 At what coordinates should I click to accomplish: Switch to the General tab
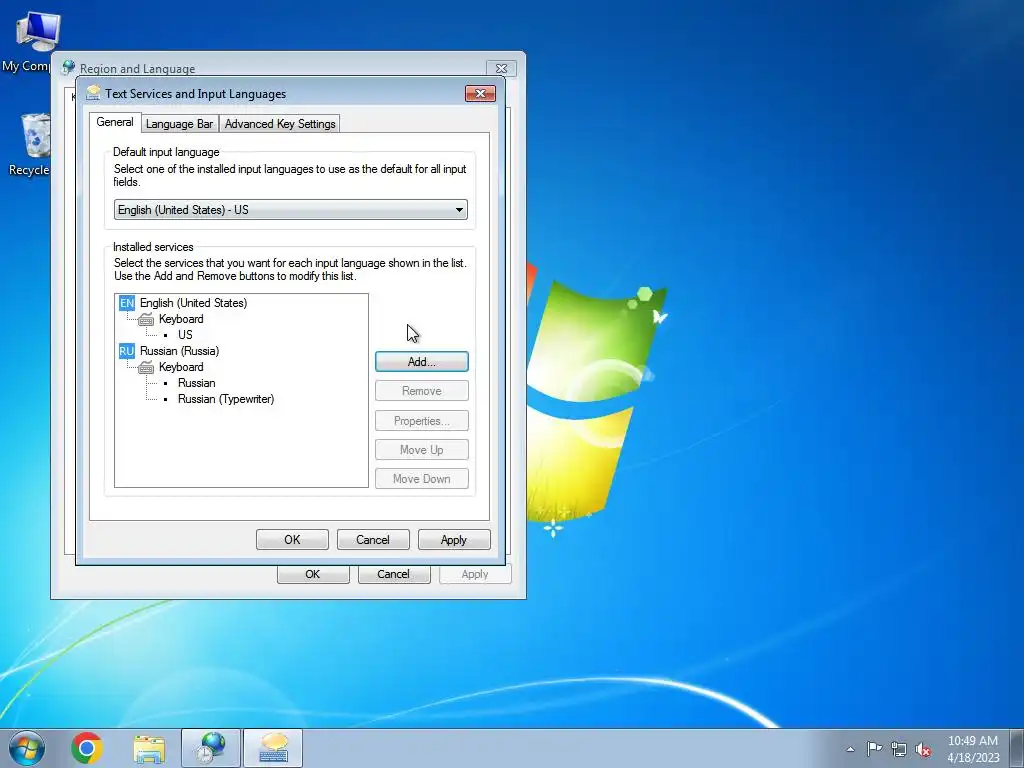point(115,122)
